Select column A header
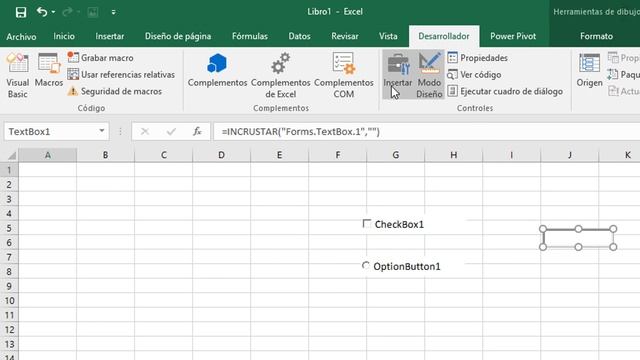This screenshot has height=360, width=640. [x=47, y=155]
